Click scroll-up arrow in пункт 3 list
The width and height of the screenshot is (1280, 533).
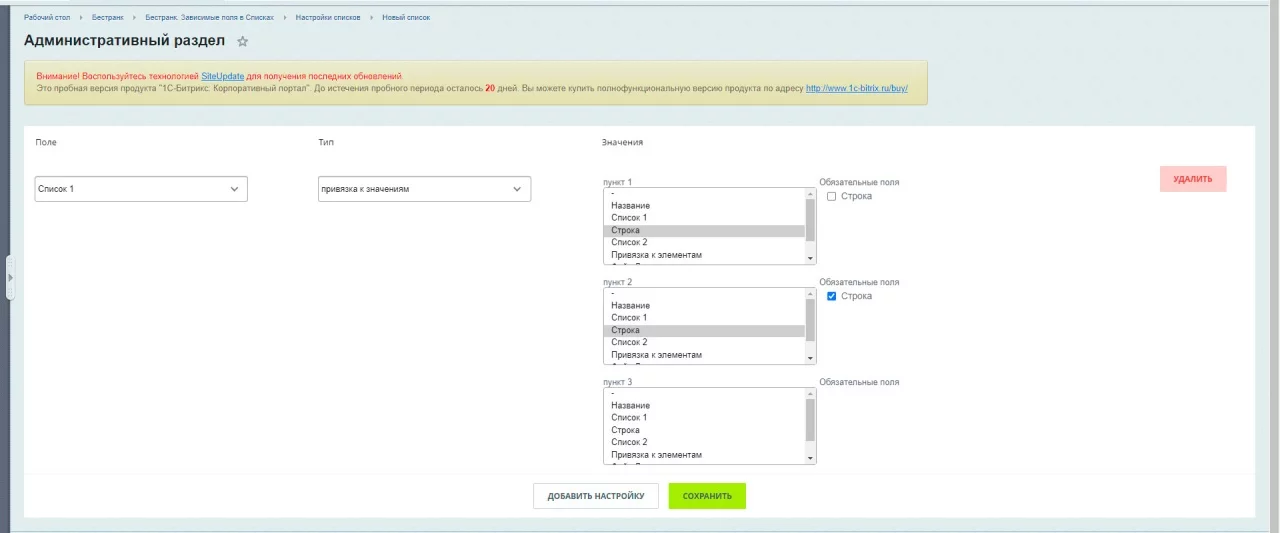(810, 394)
